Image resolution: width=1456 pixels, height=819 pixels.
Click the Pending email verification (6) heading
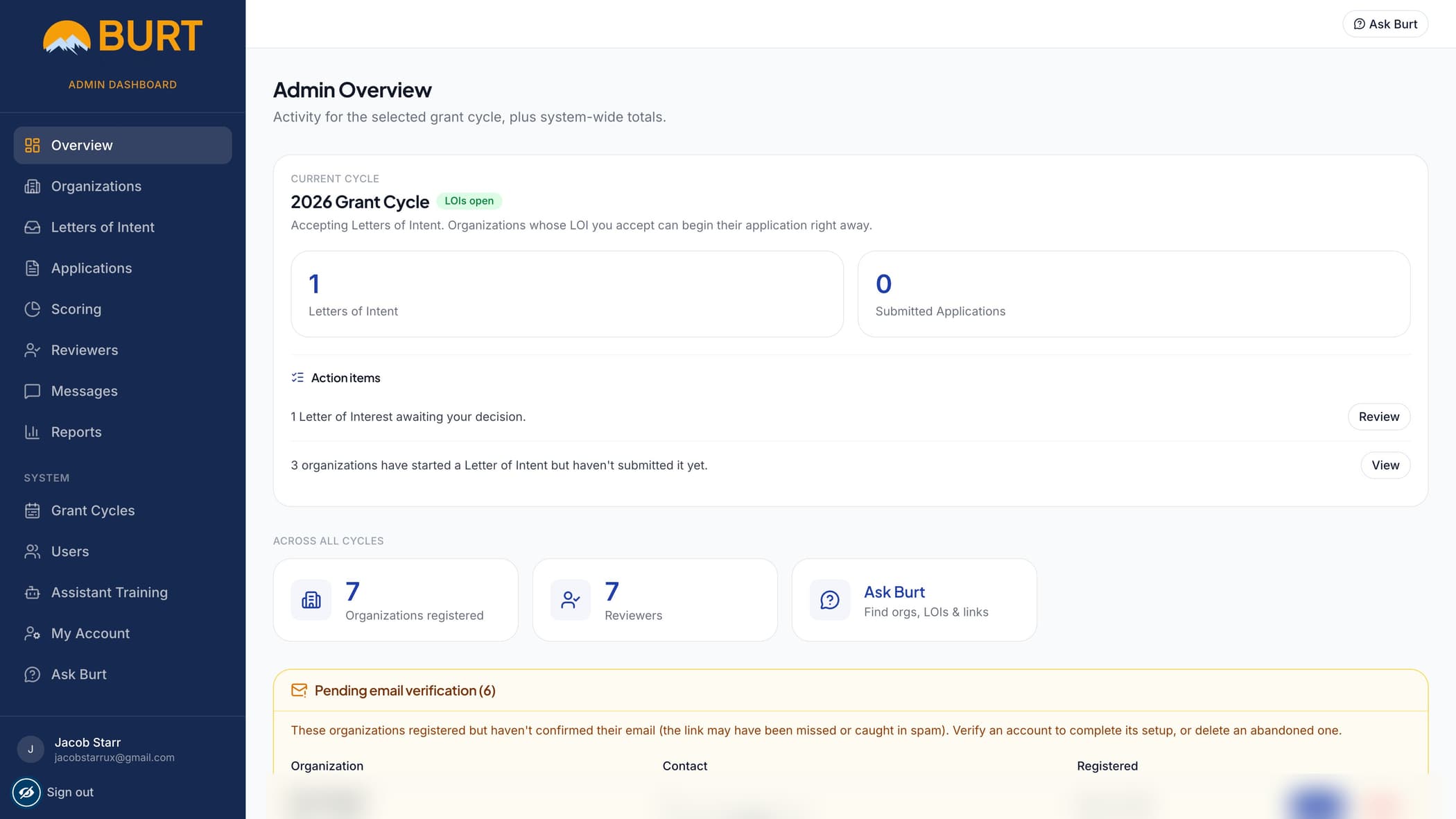(405, 690)
